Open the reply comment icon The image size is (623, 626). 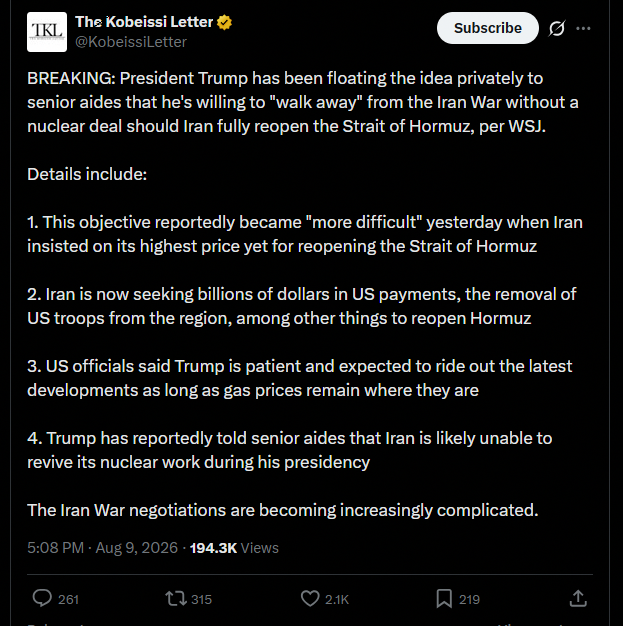(x=42, y=598)
